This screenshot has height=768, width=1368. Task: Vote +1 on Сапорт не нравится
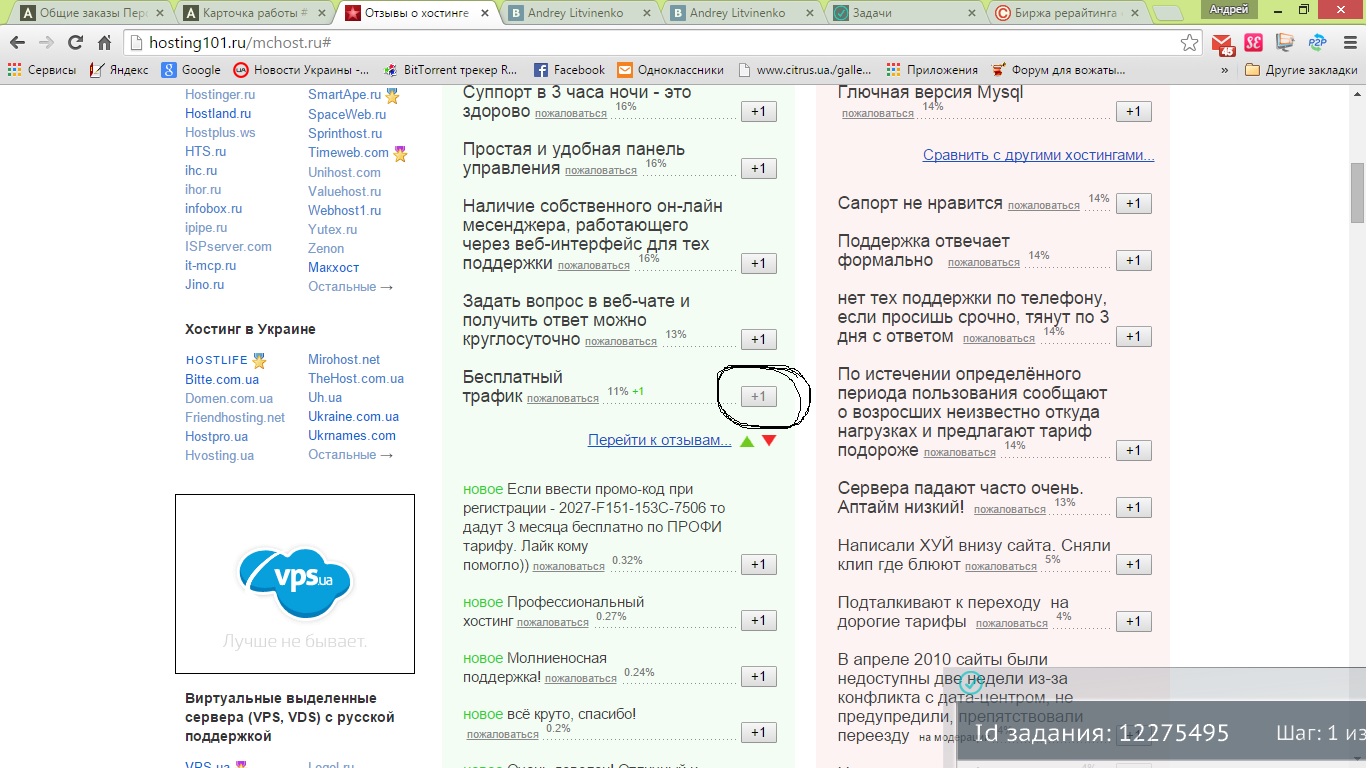click(x=1133, y=203)
